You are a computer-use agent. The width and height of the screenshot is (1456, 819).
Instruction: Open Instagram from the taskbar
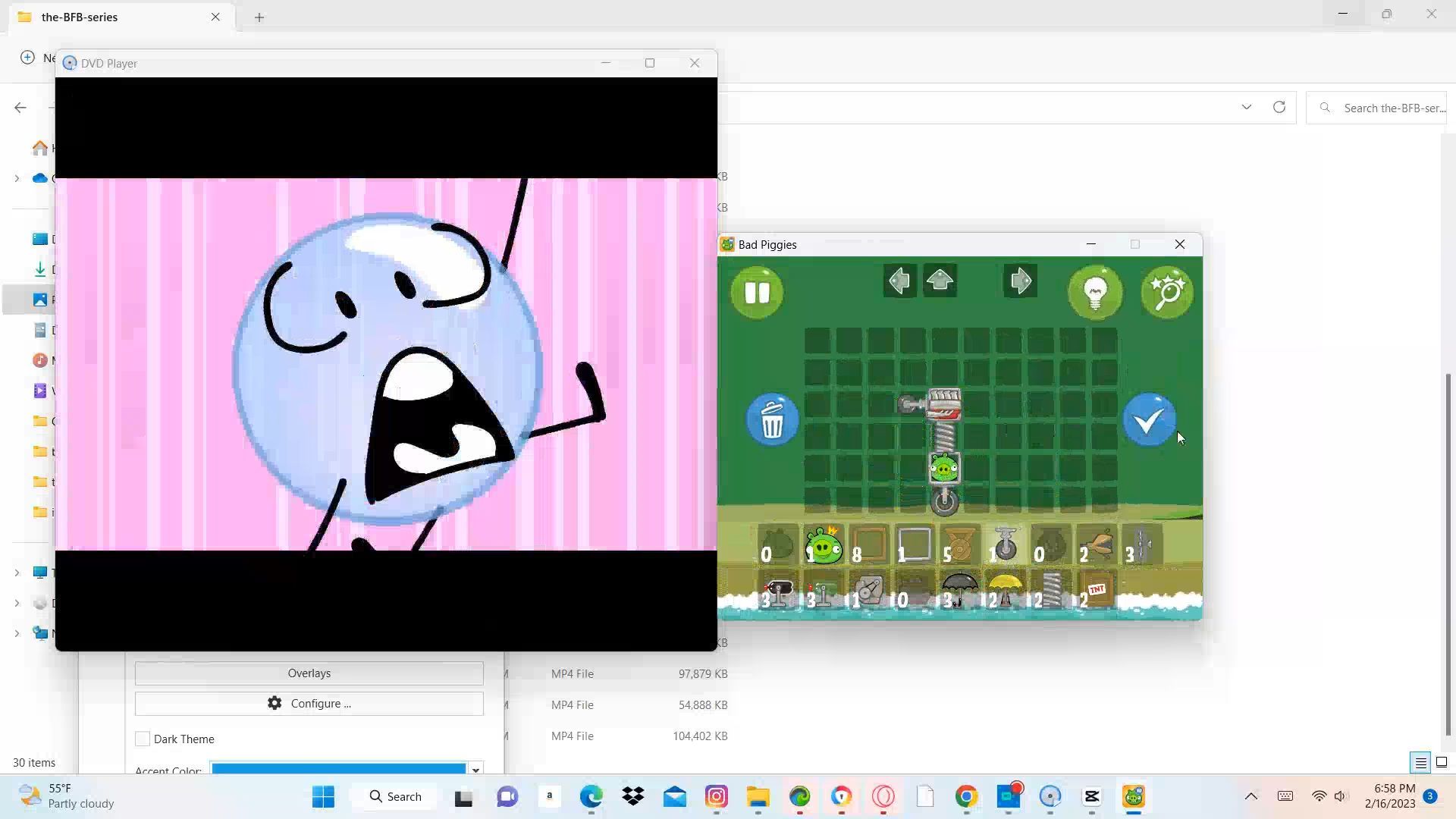(716, 796)
